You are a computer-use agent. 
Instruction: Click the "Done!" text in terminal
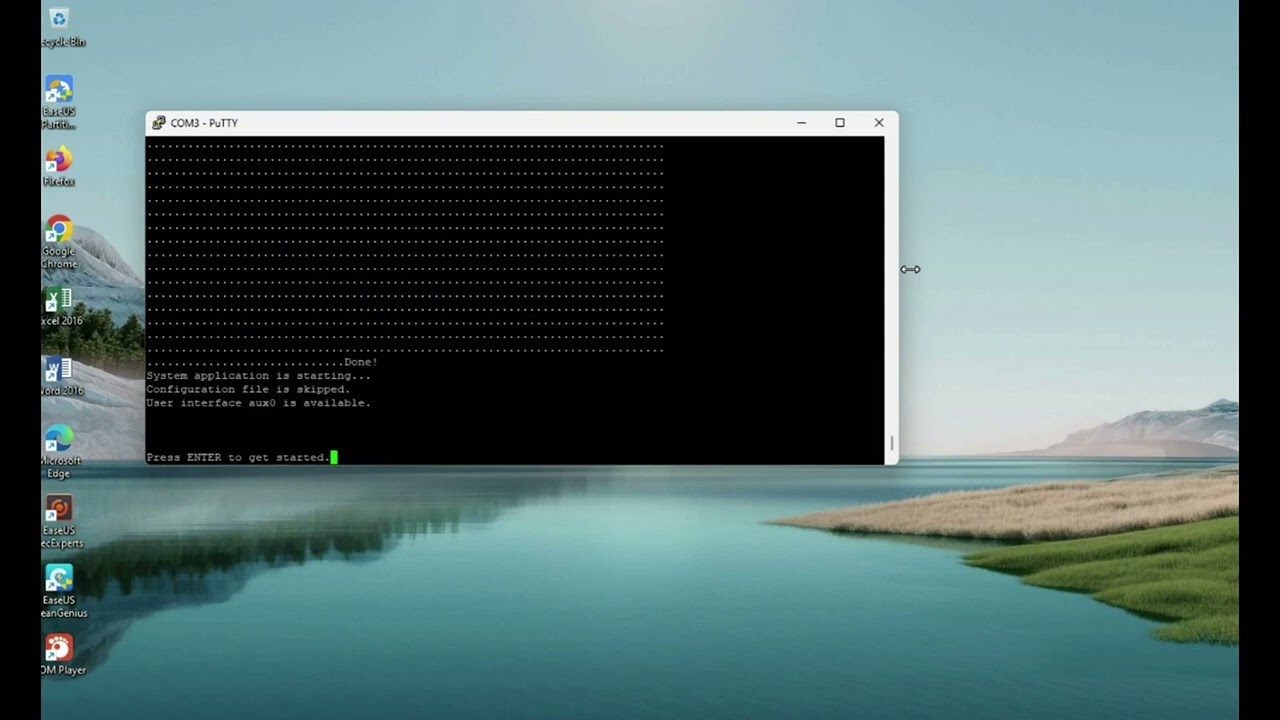pos(360,362)
